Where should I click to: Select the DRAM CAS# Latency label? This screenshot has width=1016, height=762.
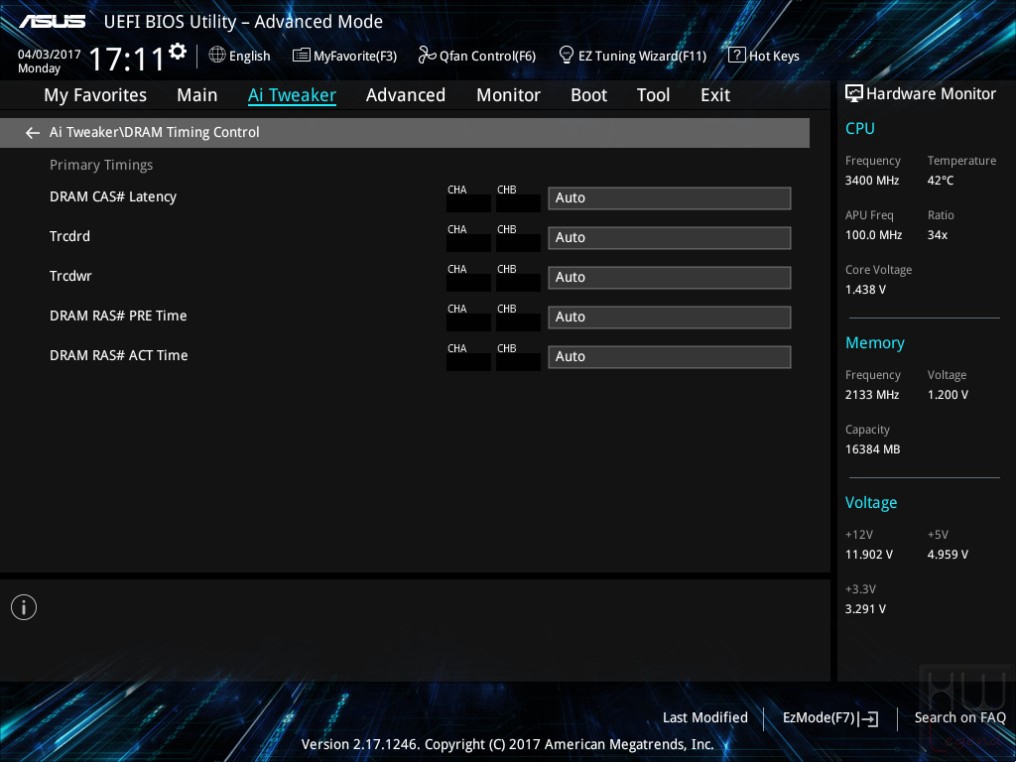click(113, 197)
